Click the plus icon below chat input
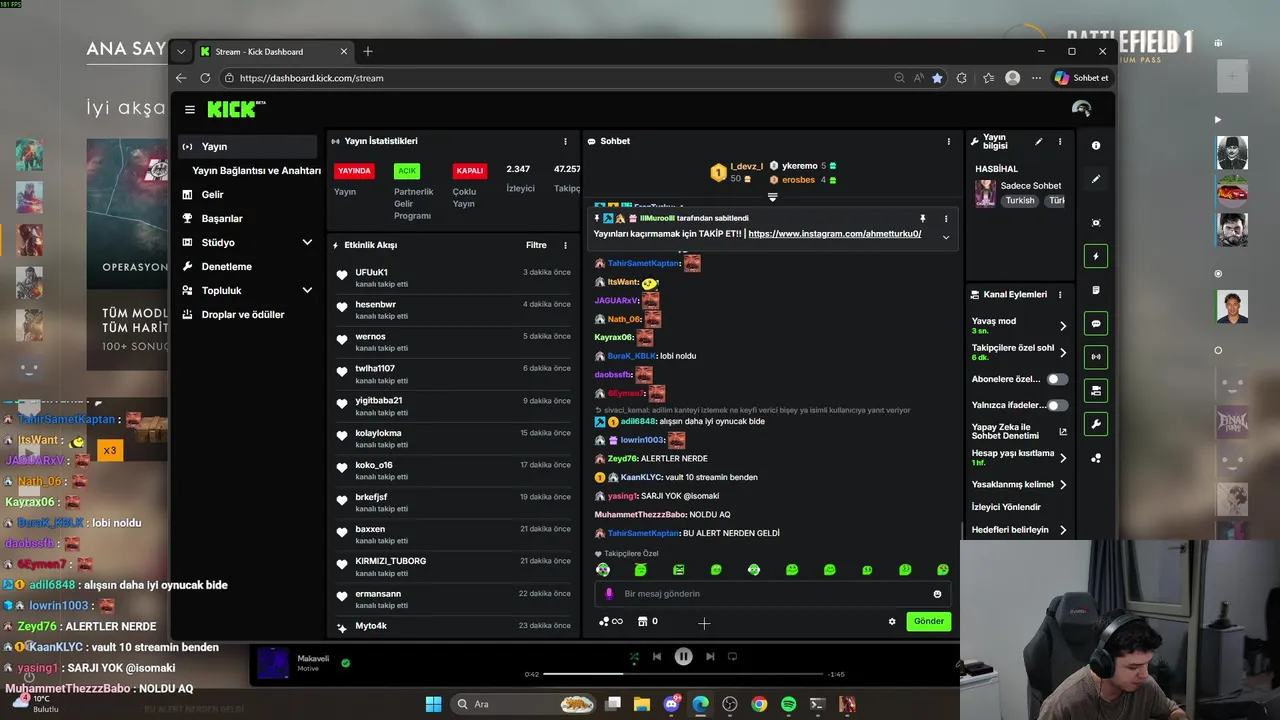Image resolution: width=1280 pixels, height=720 pixels. pos(704,623)
